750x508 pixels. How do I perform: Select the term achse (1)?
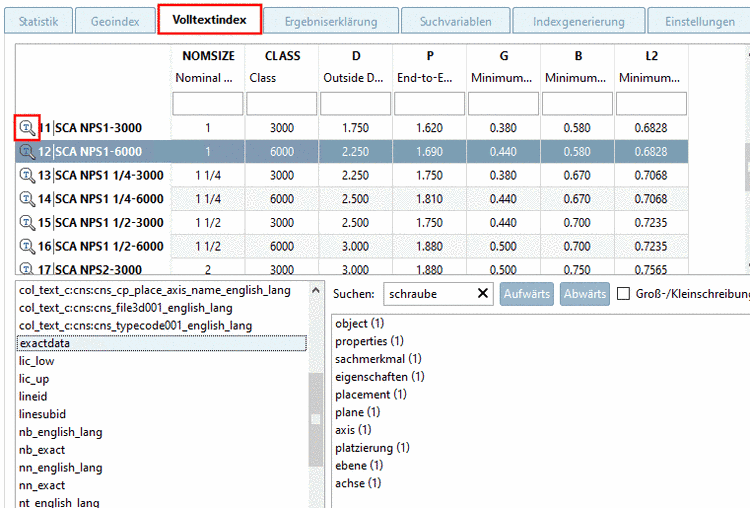click(x=358, y=484)
